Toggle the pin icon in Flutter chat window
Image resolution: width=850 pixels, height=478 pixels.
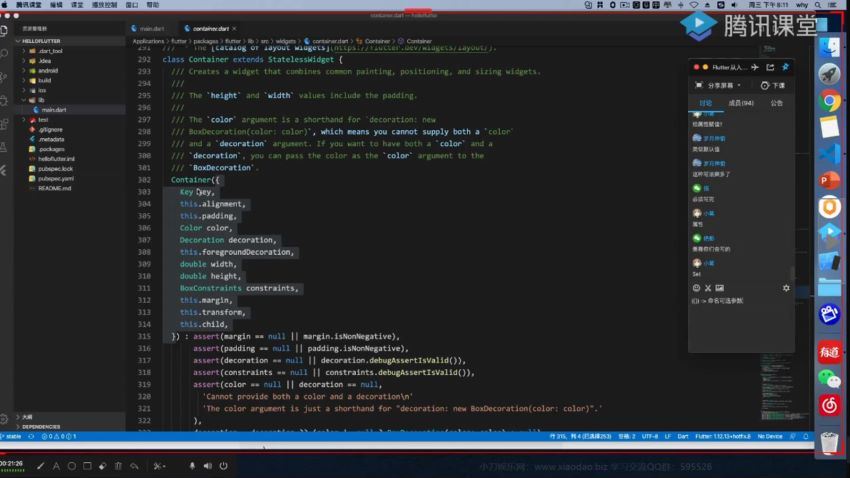point(785,67)
